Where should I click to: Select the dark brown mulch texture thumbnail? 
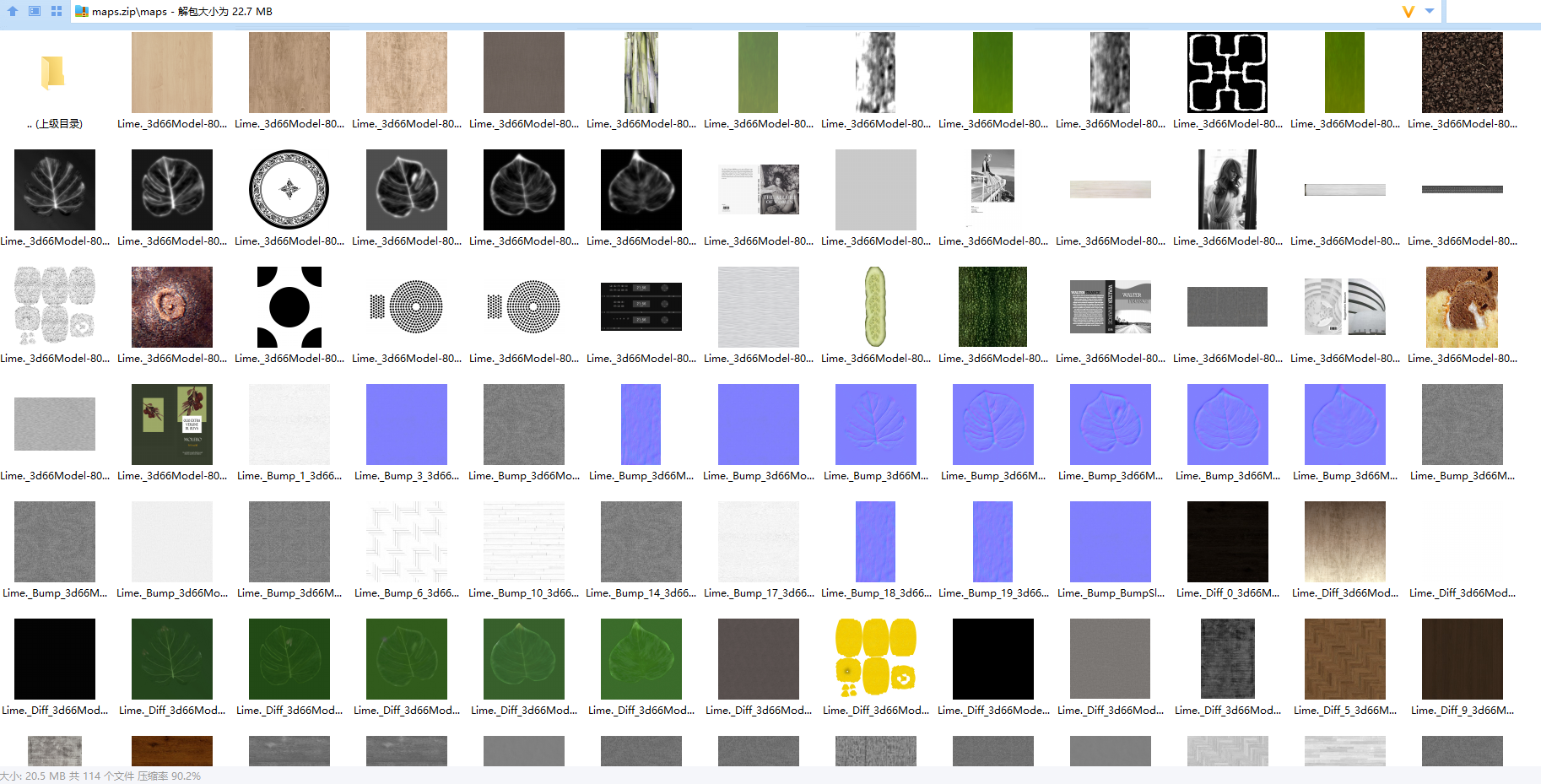click(x=1463, y=73)
